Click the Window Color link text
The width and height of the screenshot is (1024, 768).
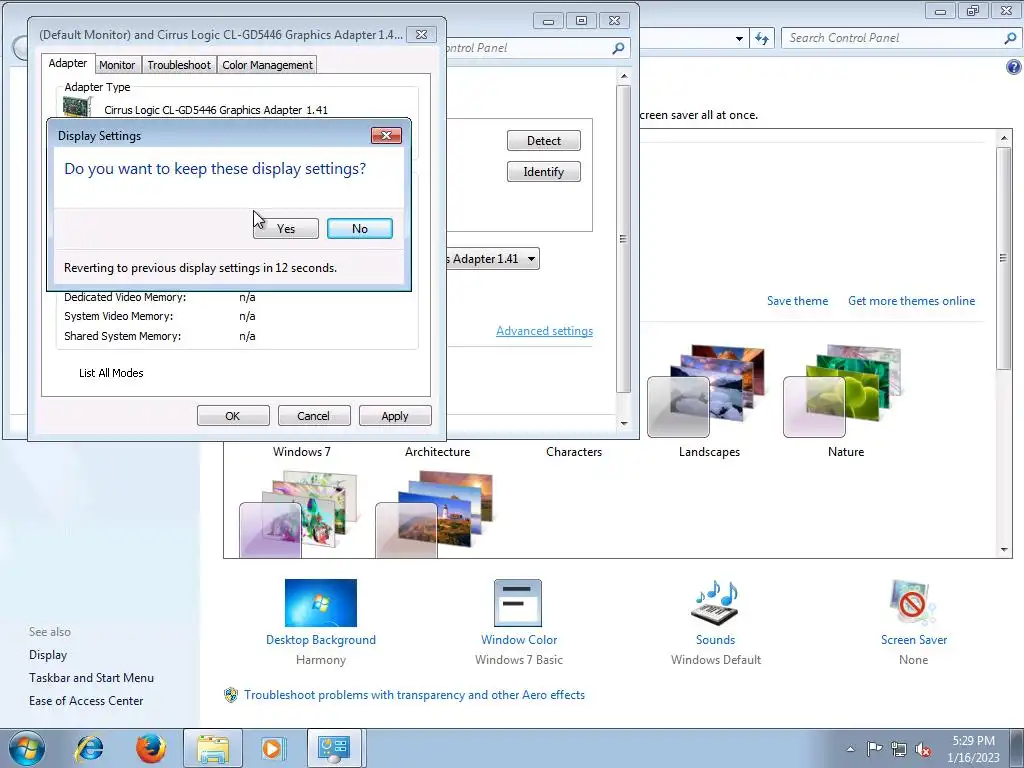pos(519,639)
